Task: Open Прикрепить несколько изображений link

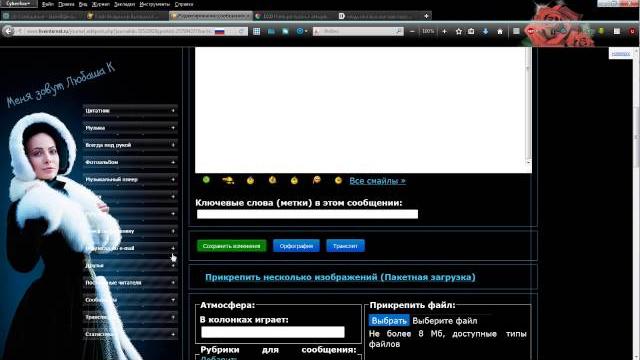Action: pos(340,277)
